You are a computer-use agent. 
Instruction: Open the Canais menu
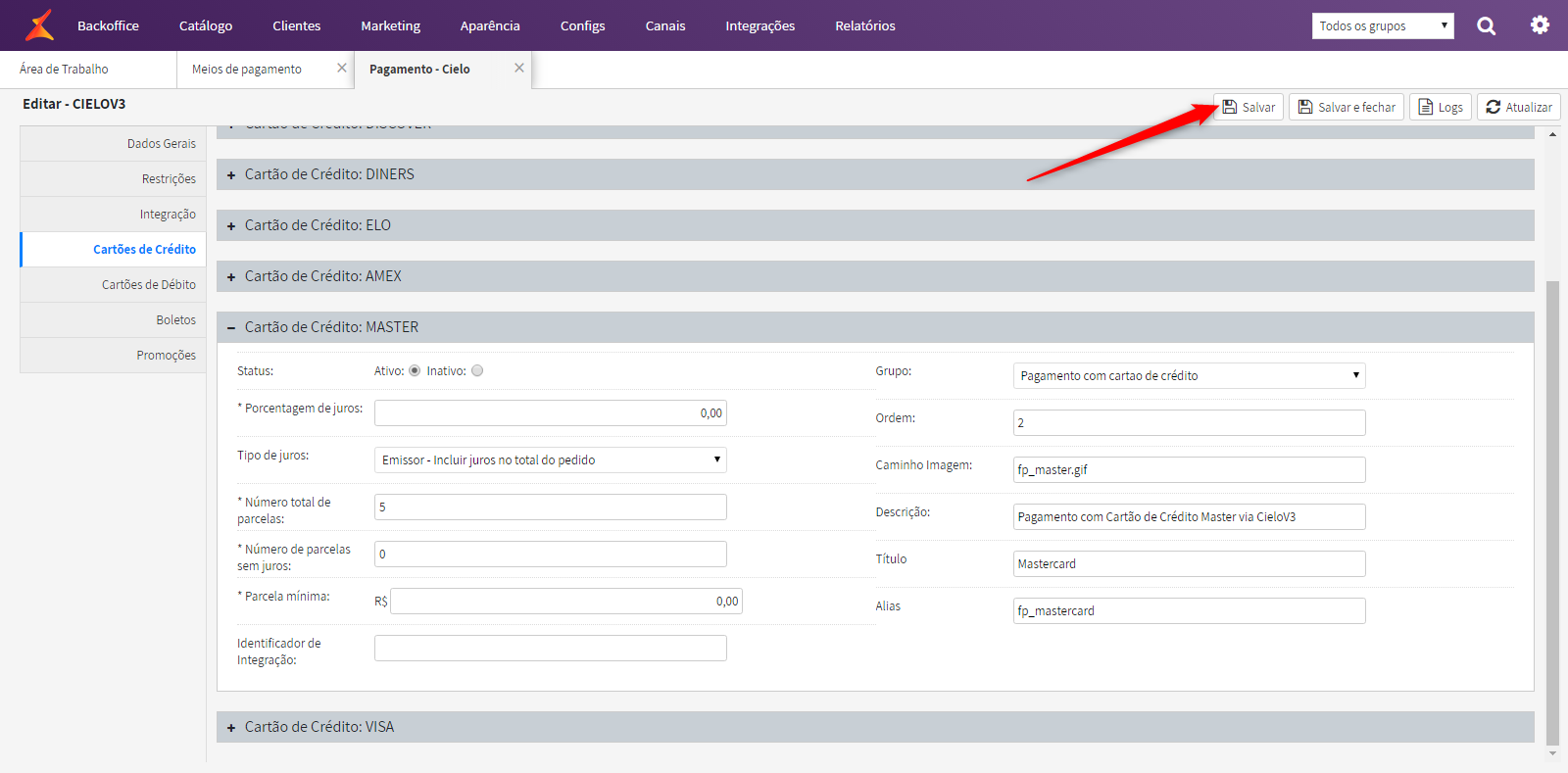(665, 25)
